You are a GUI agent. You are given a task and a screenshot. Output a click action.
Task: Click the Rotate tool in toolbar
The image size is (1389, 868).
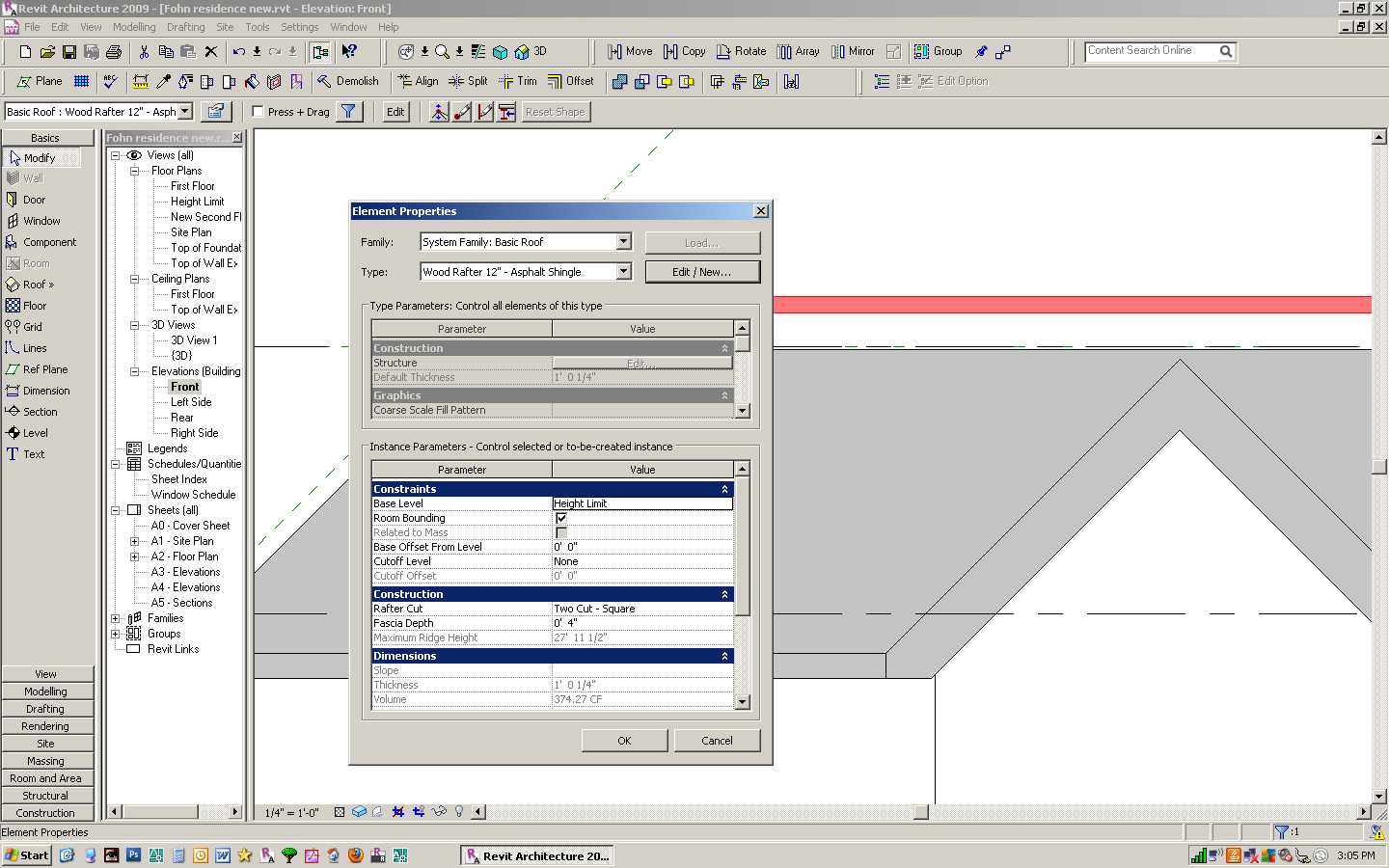coord(741,52)
